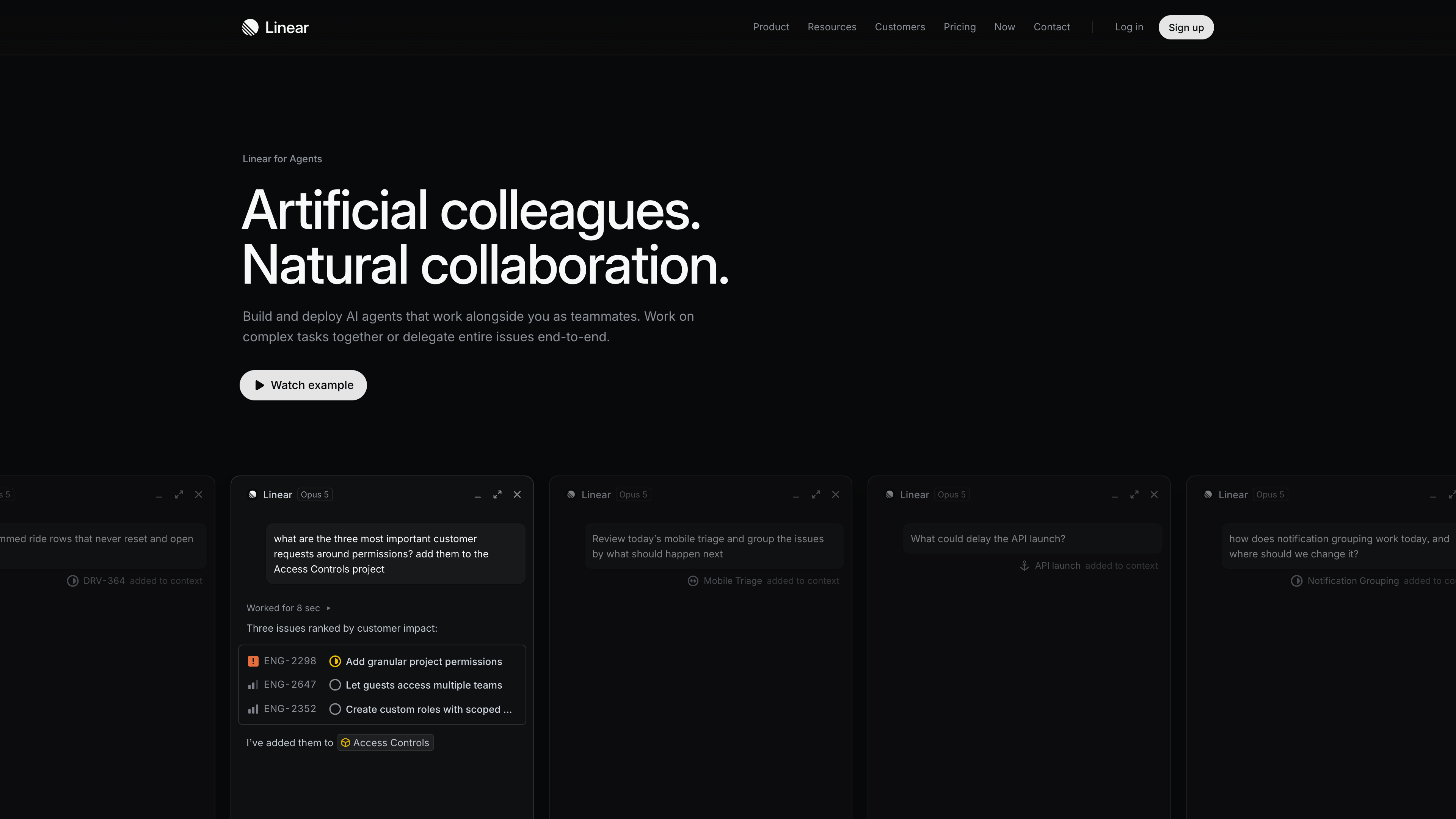Expand the permissions chat window to fullscreen
1456x819 pixels.
coord(497,494)
